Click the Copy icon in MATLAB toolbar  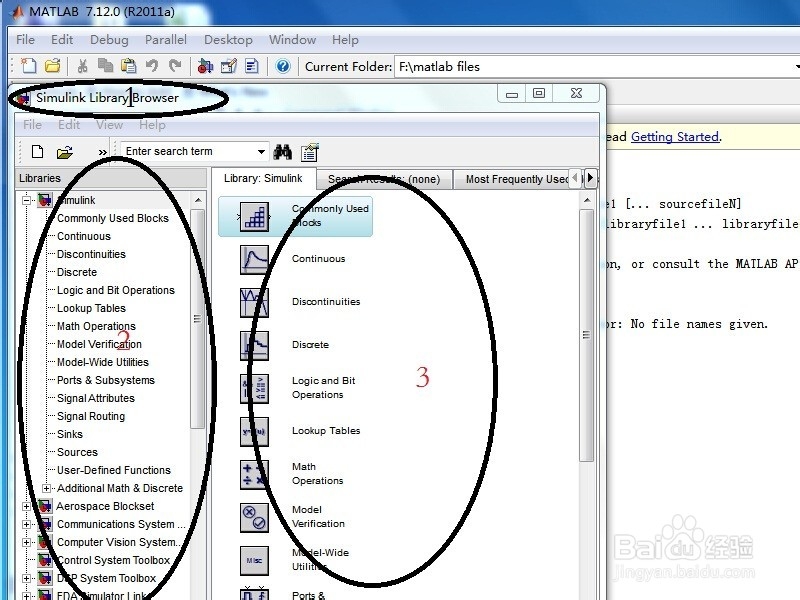coord(106,65)
